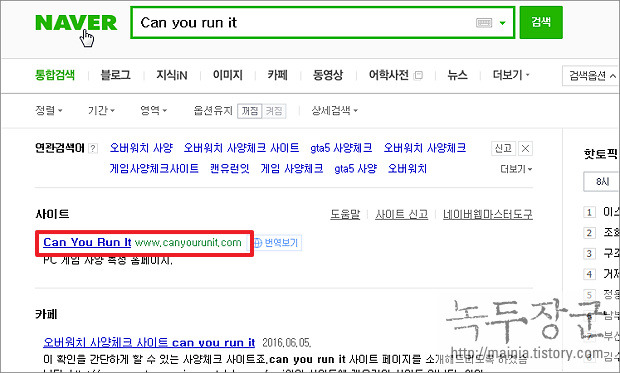Click the 번역보기 translate button
Viewport: 620px width, 373px height.
(x=276, y=242)
